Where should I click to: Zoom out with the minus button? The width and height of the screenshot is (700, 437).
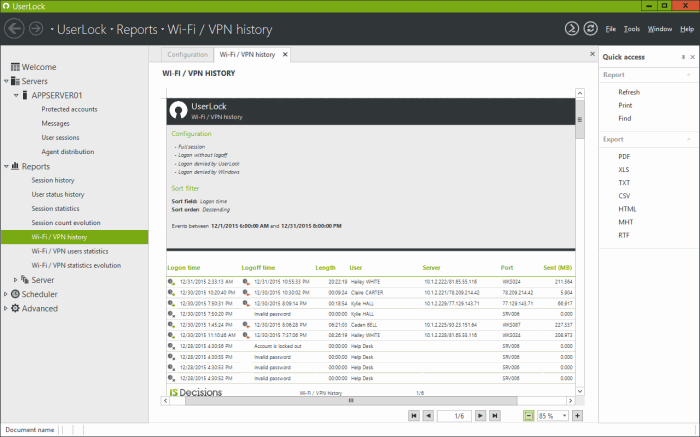click(x=529, y=416)
